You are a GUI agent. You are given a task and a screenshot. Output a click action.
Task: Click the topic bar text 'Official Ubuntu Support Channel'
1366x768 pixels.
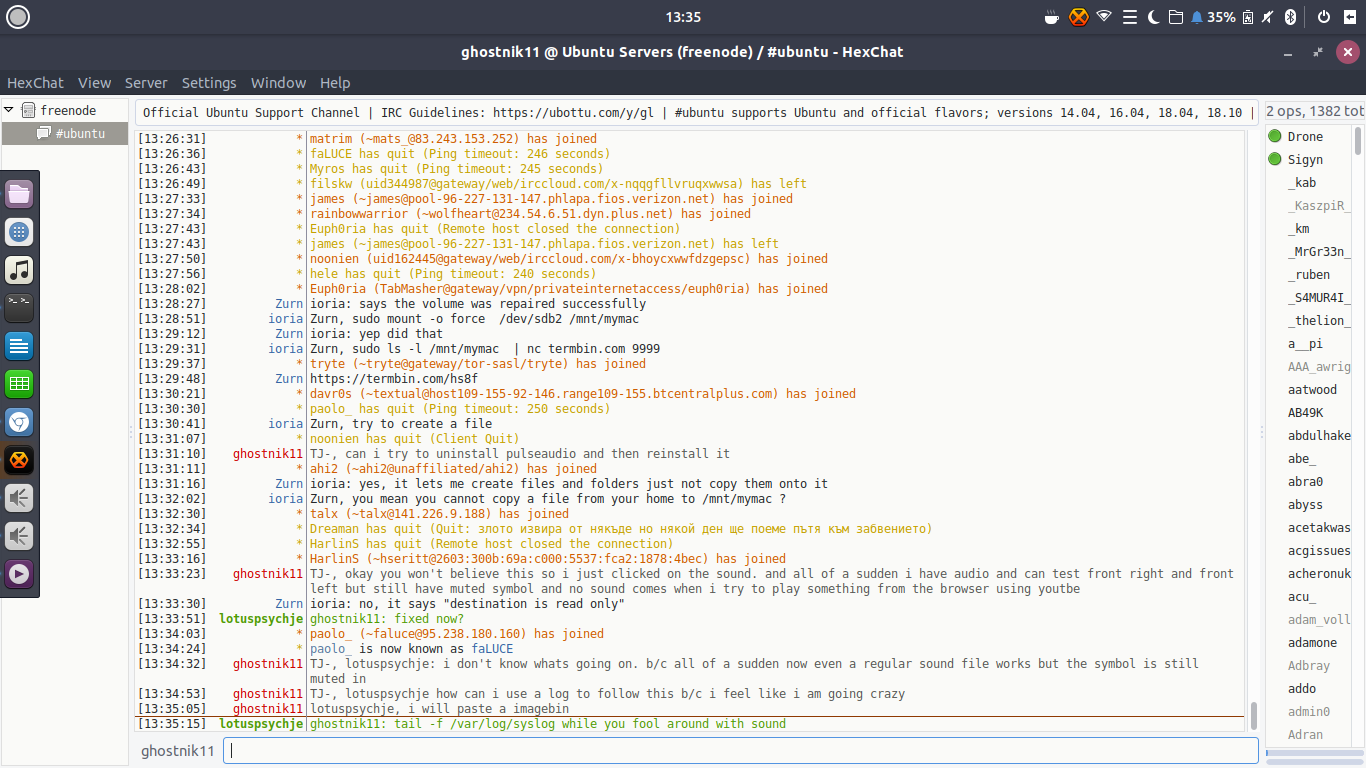pos(251,113)
